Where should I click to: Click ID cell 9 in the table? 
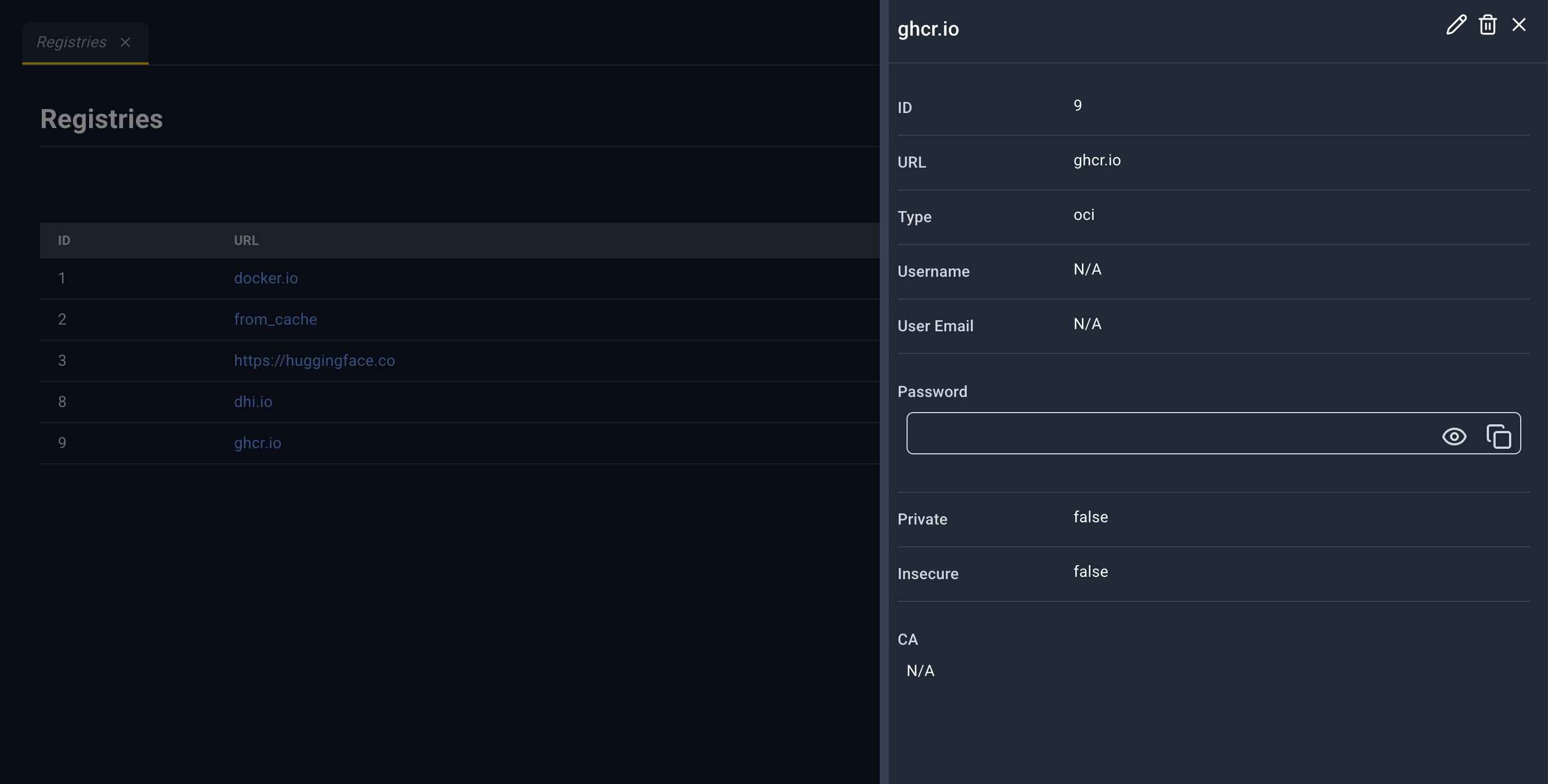click(62, 443)
